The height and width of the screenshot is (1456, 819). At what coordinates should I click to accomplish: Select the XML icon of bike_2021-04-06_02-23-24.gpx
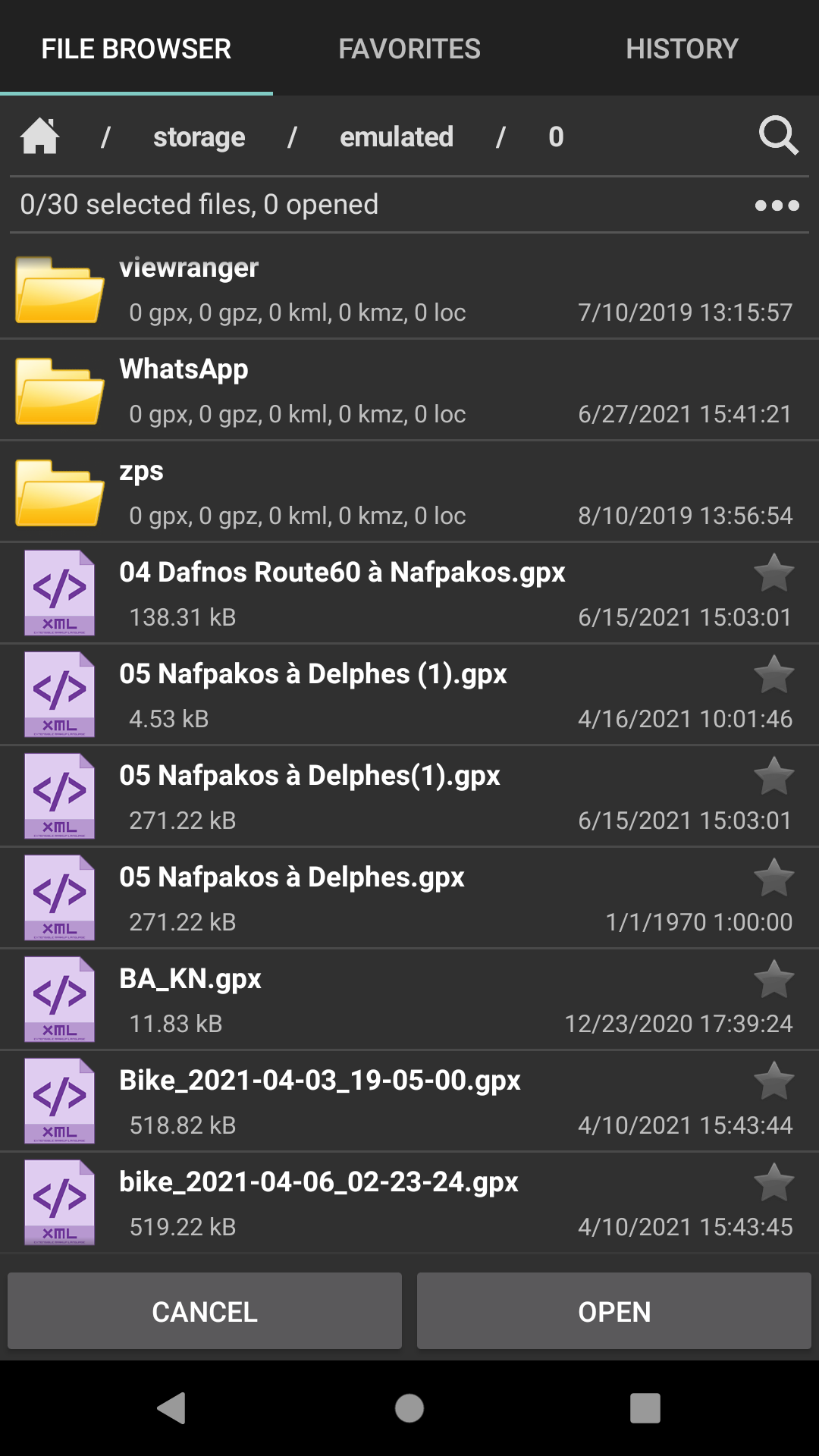tap(59, 1203)
